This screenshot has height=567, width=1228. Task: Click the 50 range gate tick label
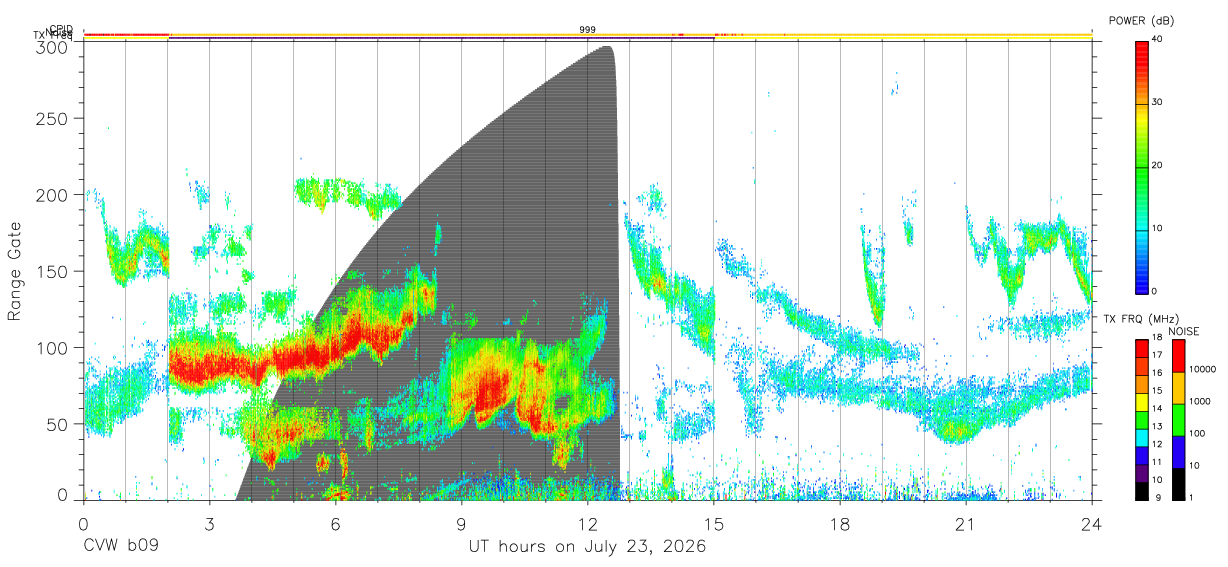pyautogui.click(x=58, y=424)
